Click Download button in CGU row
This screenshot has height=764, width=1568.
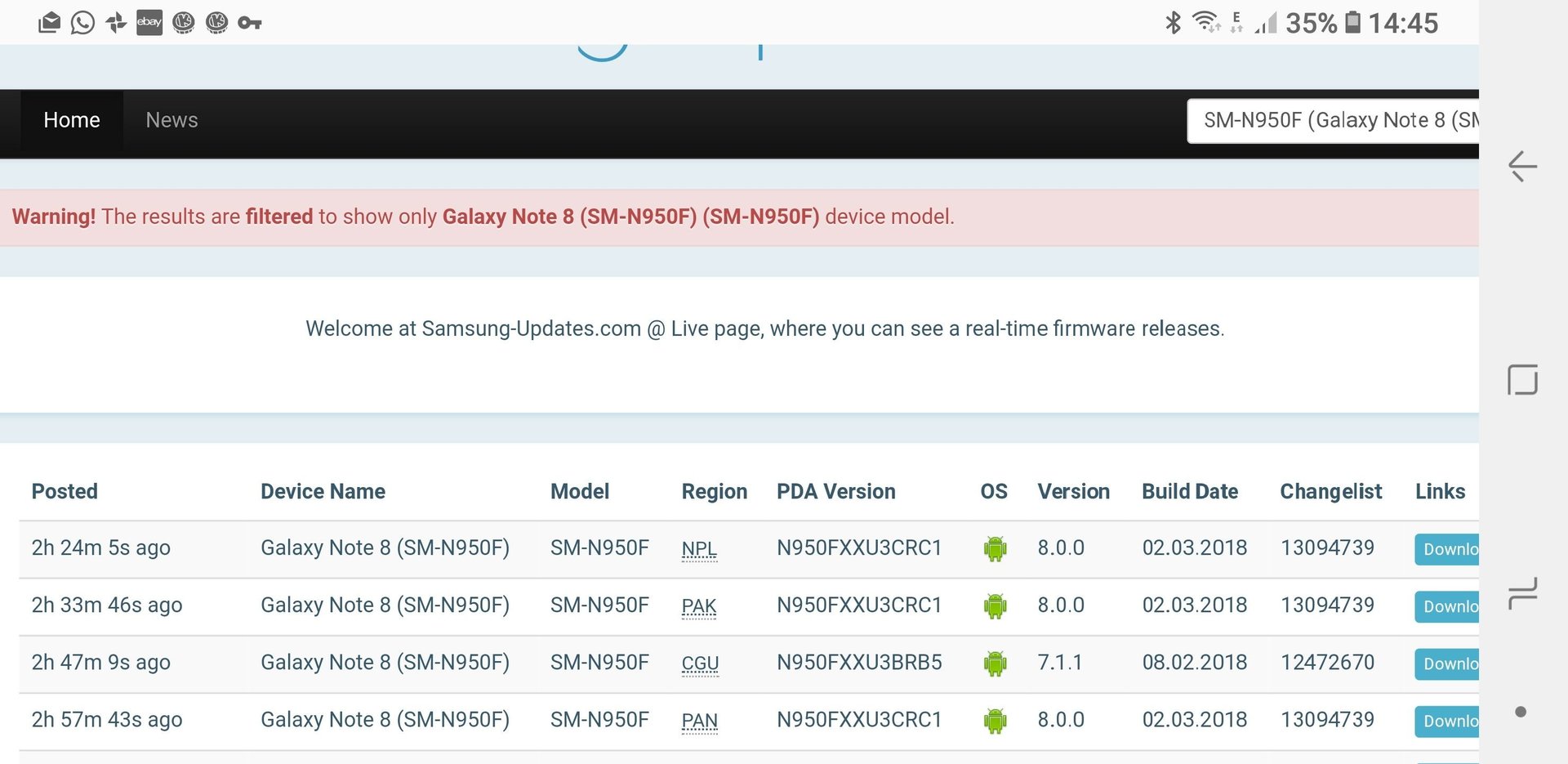click(1446, 663)
